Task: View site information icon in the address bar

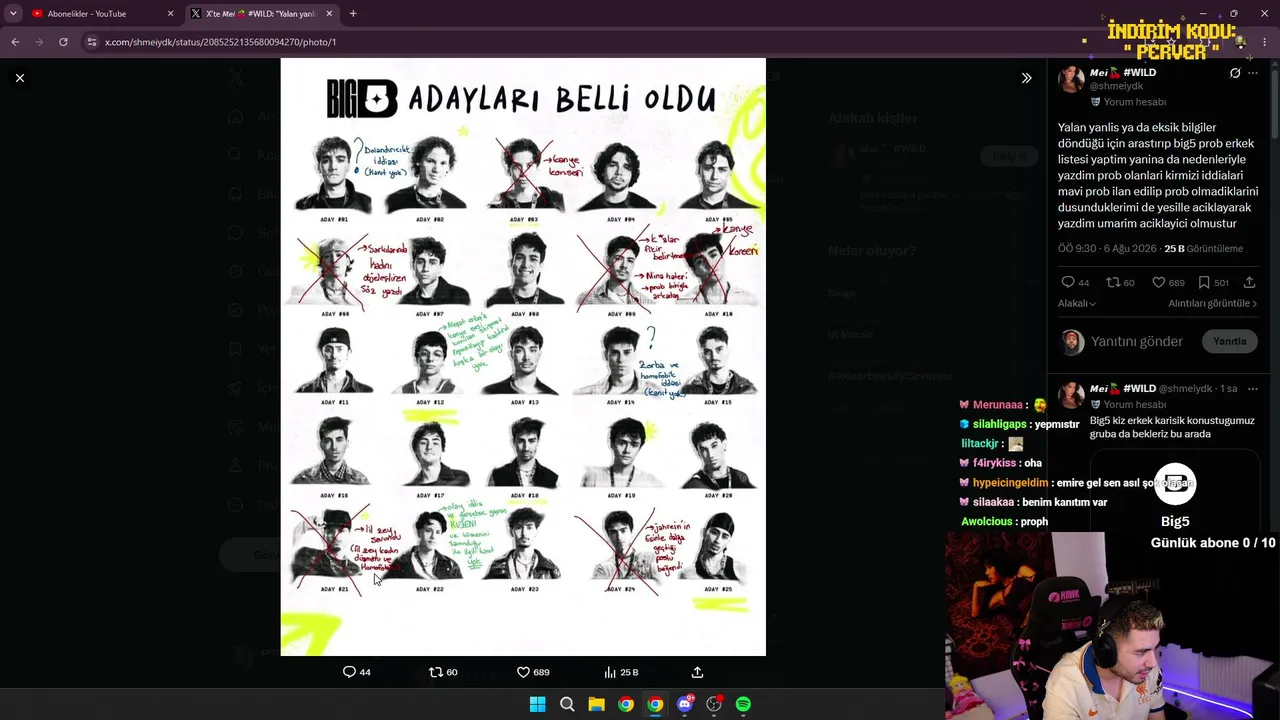Action: click(92, 42)
